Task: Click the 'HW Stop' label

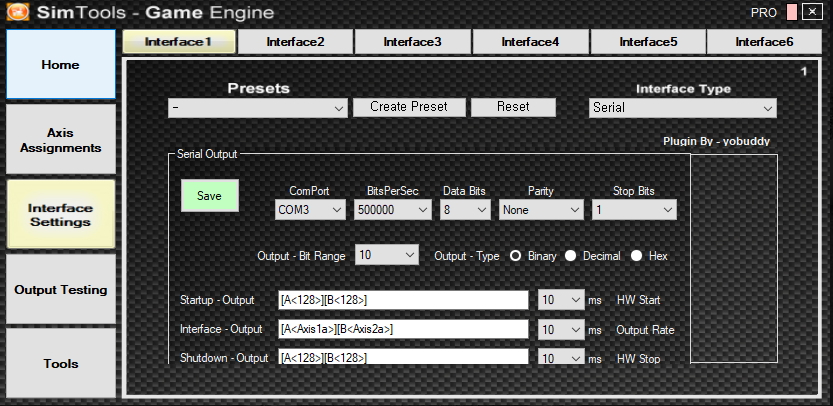Action: point(638,359)
